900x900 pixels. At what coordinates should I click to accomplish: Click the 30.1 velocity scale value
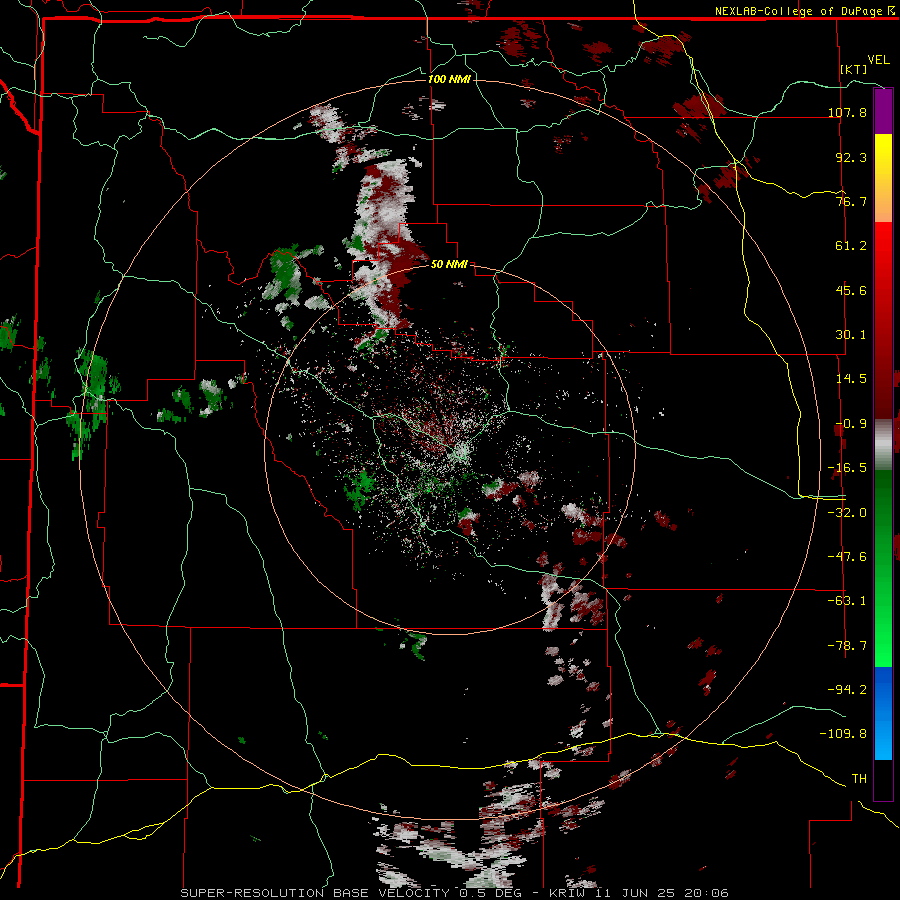point(851,335)
